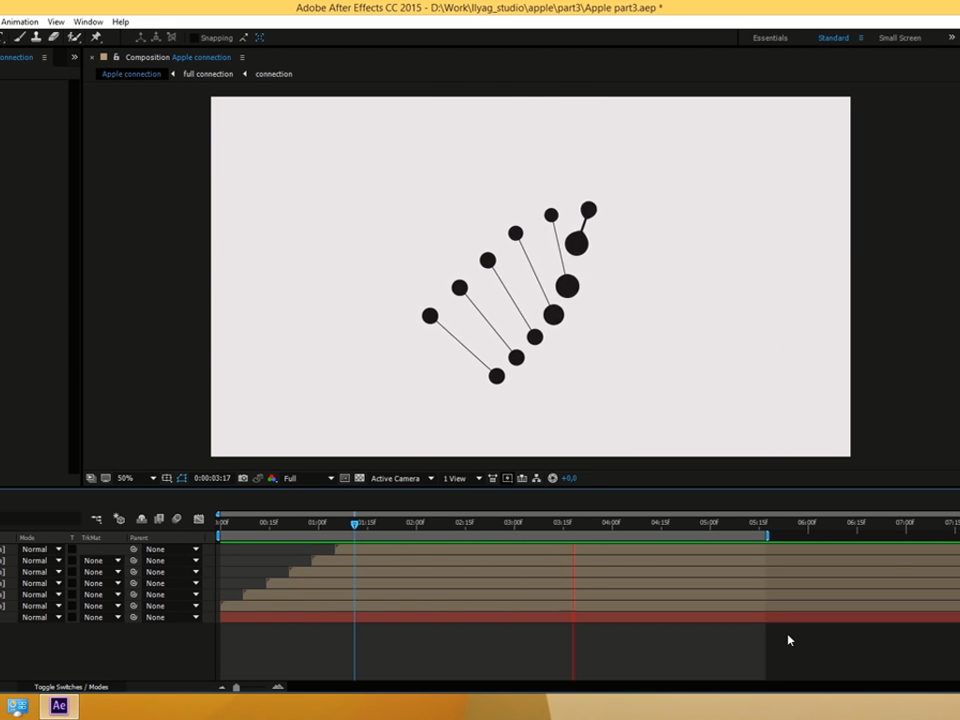Open Show Channel color management icon
Viewport: 960px width, 720px height.
pyautogui.click(x=272, y=478)
